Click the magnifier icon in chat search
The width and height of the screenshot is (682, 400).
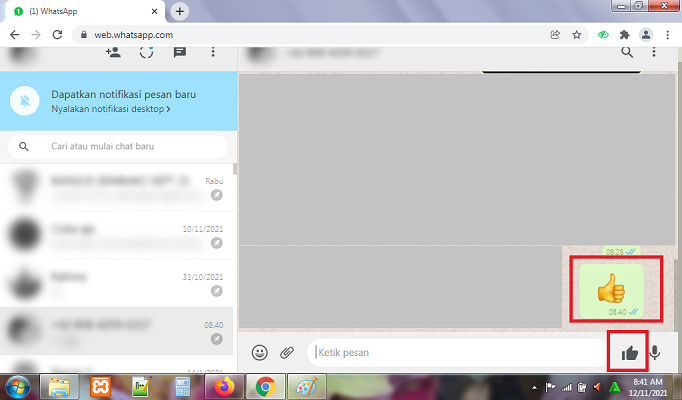tap(24, 147)
